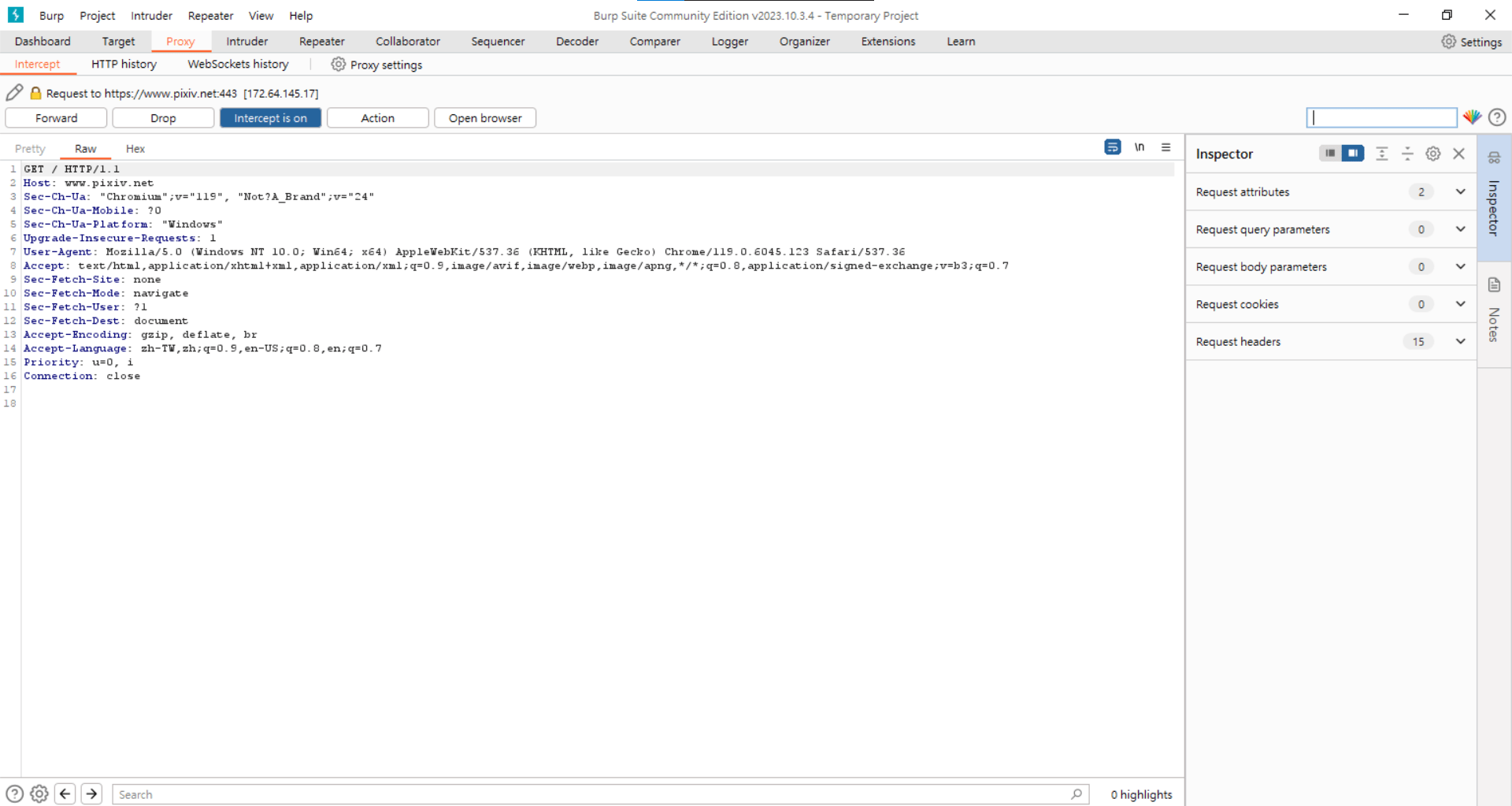Open the Project menu
Screen dimensions: 1512x806
point(97,16)
